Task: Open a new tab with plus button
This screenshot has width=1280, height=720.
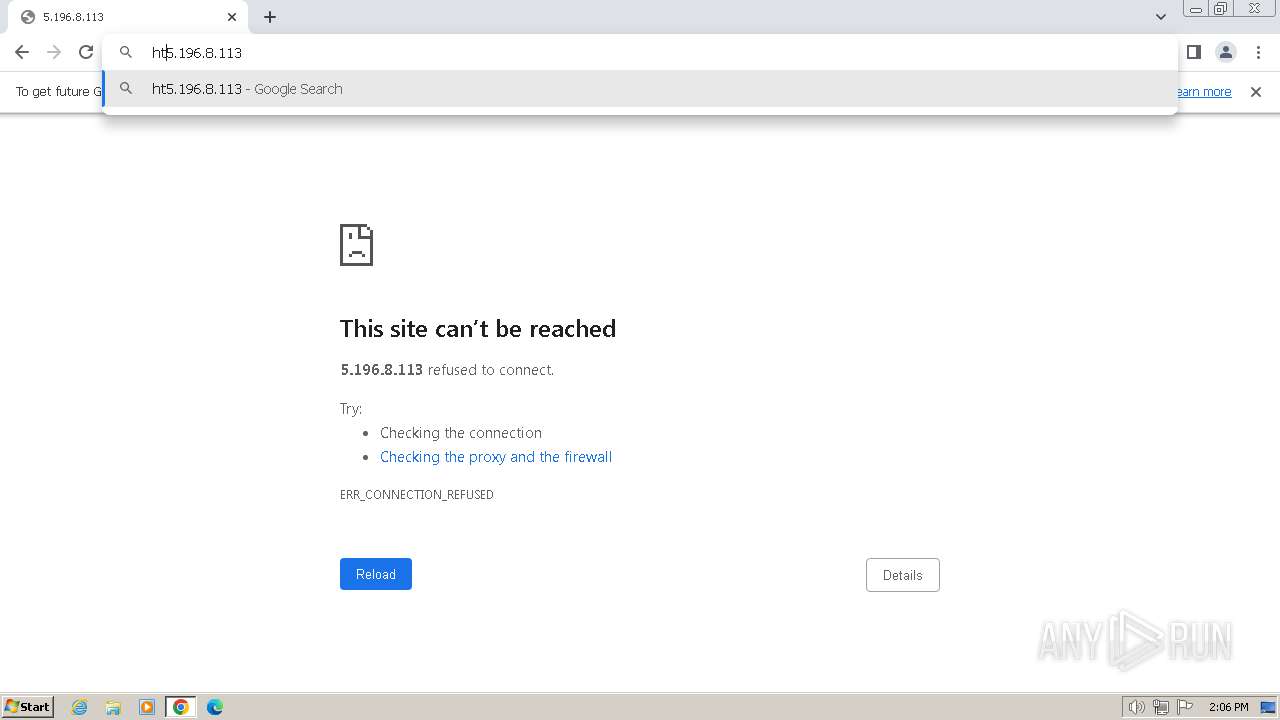Action: tap(270, 17)
